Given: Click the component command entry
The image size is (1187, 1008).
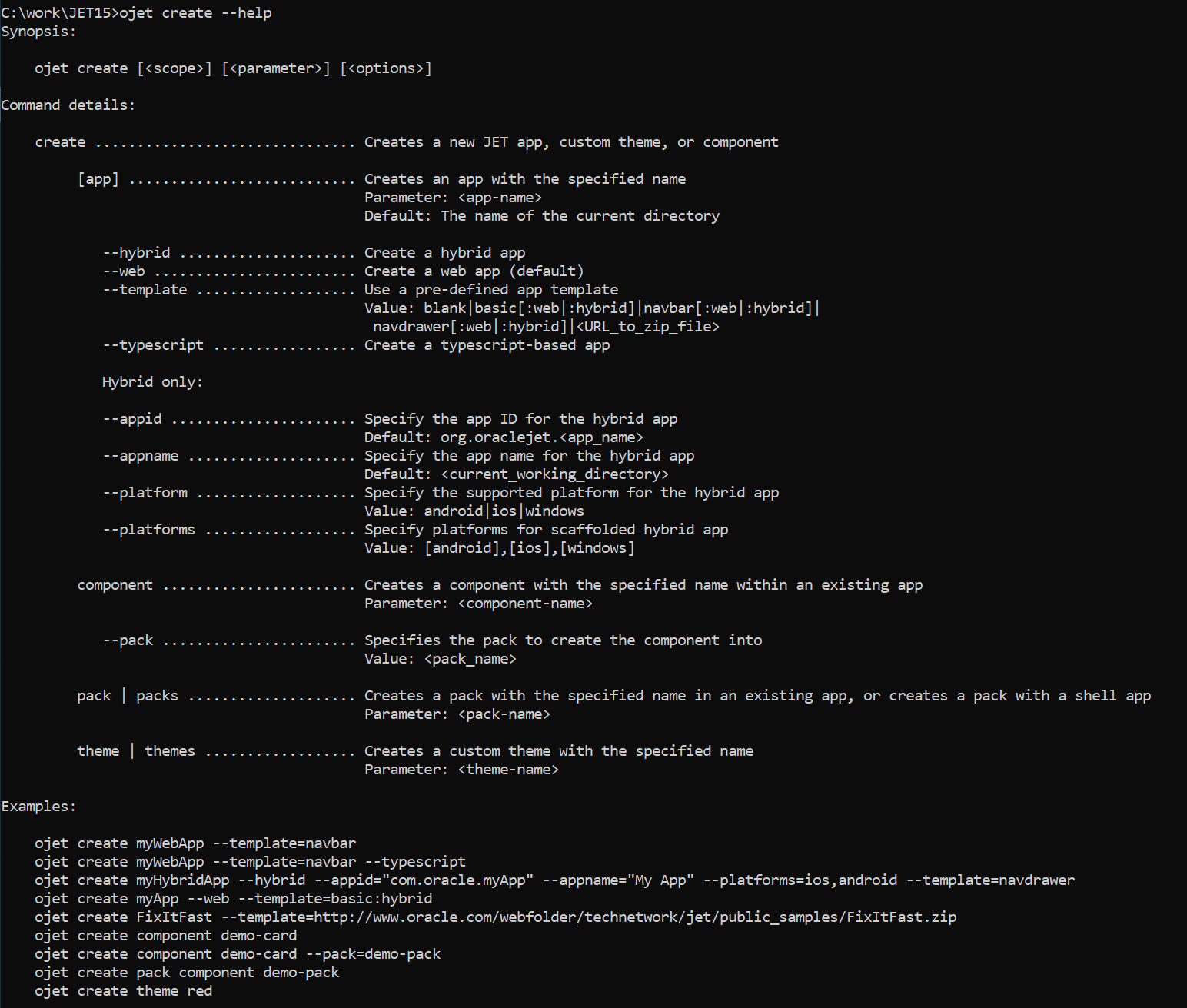Looking at the screenshot, I should pos(115,584).
